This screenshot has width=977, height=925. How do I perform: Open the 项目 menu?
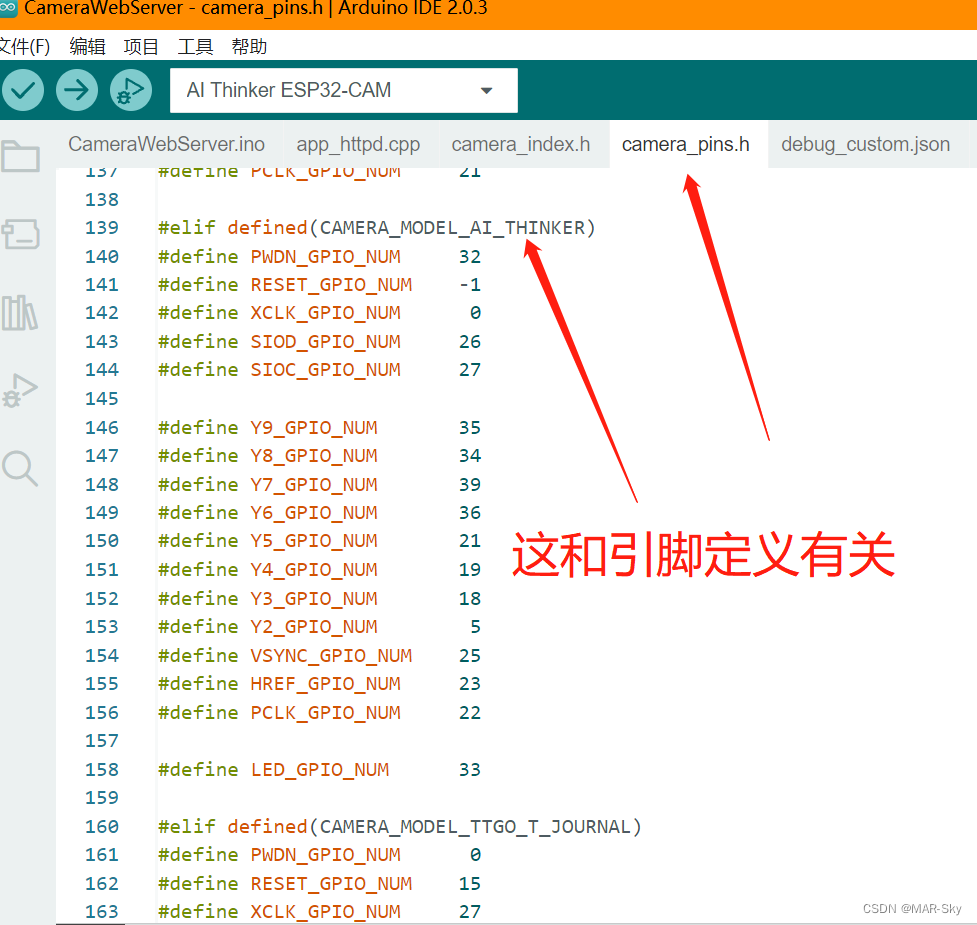(x=141, y=47)
